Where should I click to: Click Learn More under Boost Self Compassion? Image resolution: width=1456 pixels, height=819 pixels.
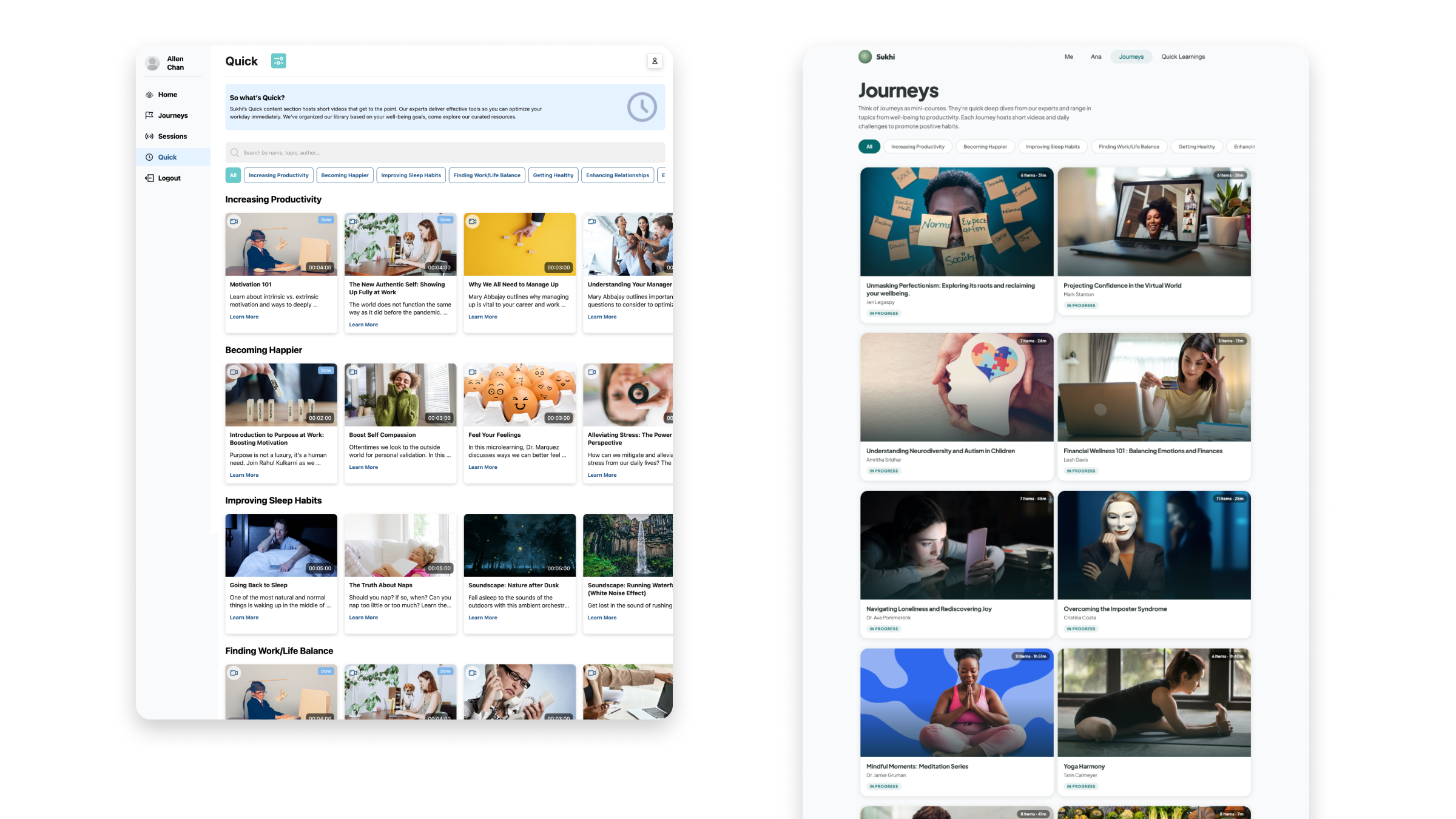[363, 467]
